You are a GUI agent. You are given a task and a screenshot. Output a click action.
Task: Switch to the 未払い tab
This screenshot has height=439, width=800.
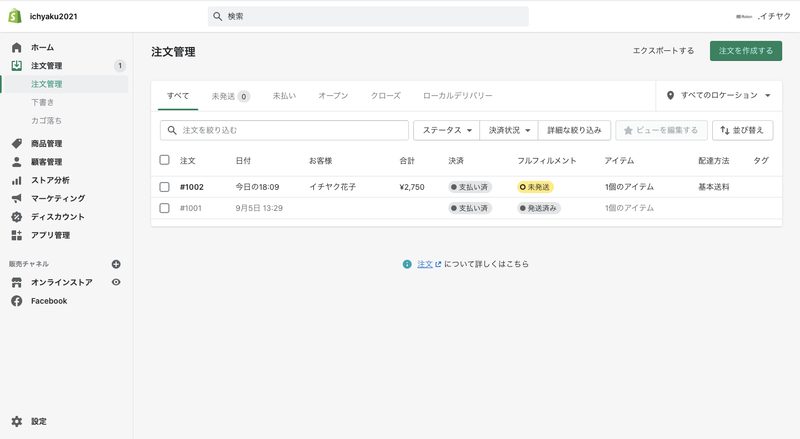coord(284,95)
